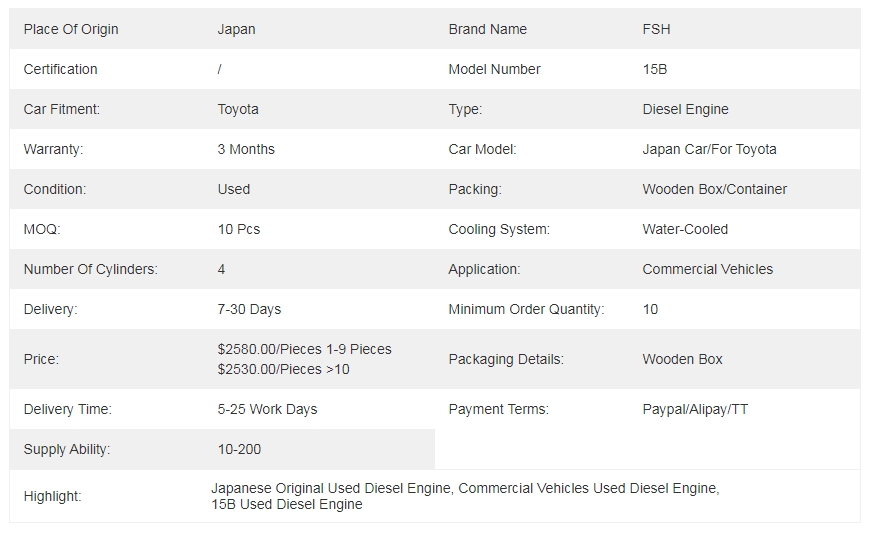Click the Paypal/Alipay/TT payment terms value
Image resolution: width=869 pixels, height=533 pixels.
(695, 409)
